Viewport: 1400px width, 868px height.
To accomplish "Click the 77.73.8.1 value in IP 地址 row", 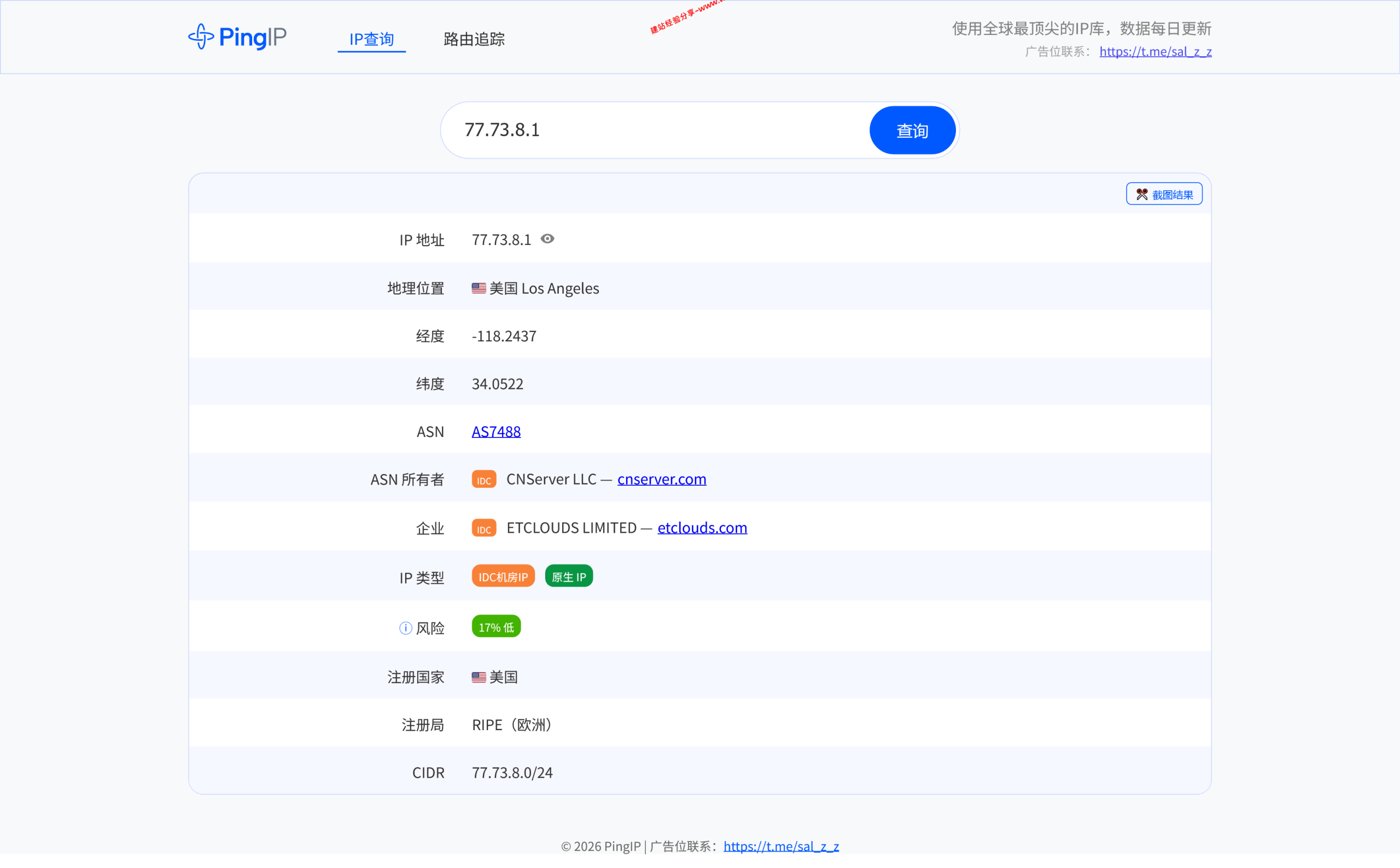I will (x=501, y=240).
